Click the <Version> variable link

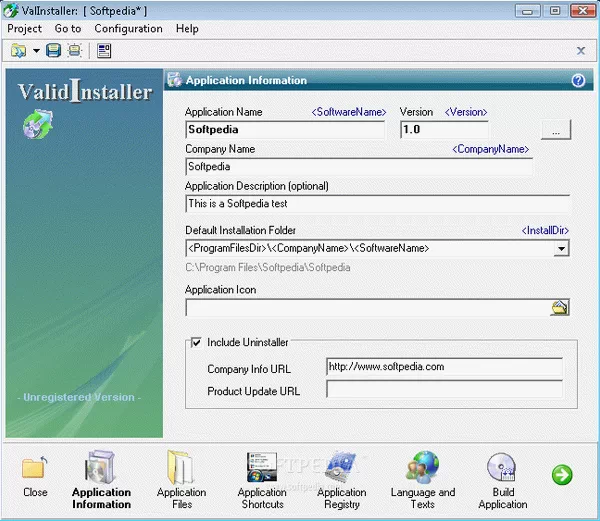coord(466,112)
